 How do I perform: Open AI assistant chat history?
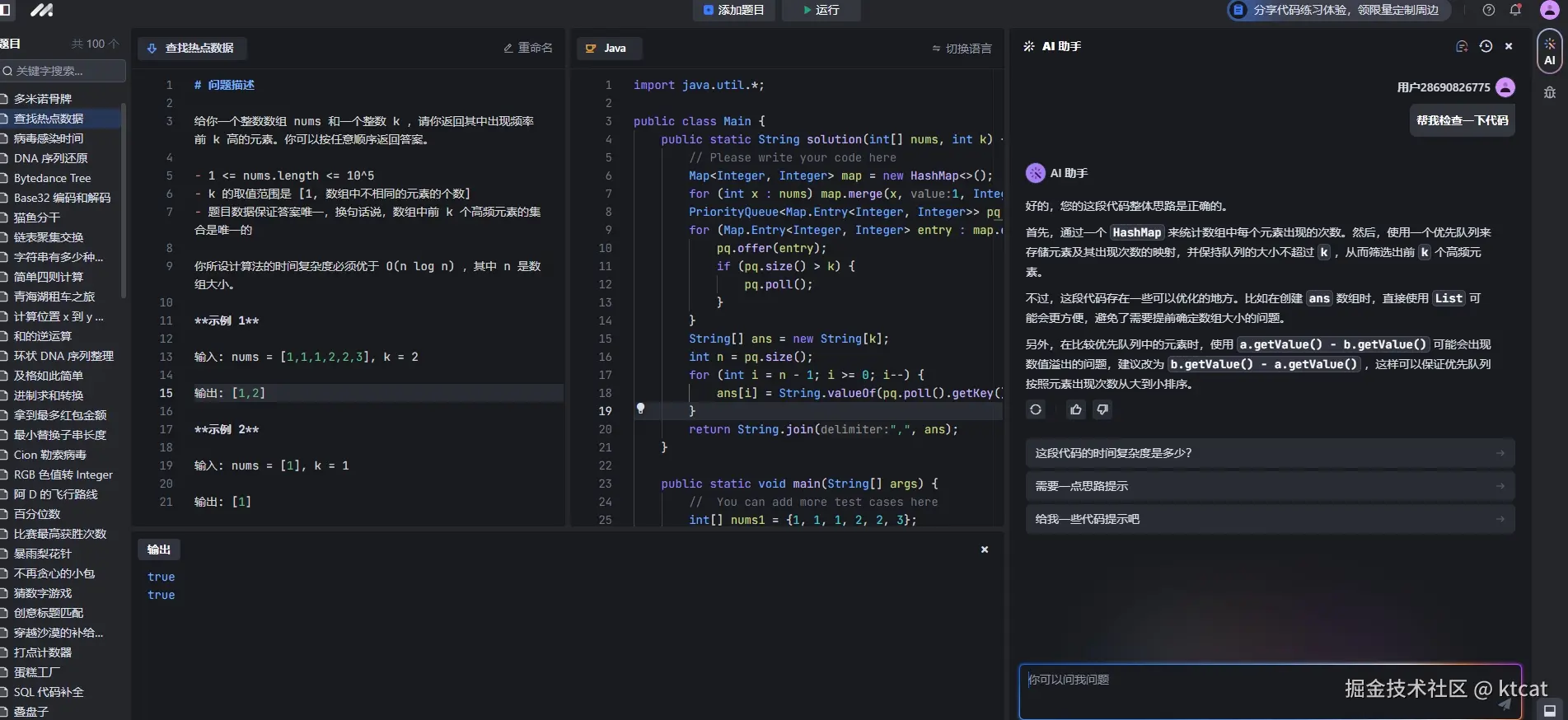click(x=1486, y=47)
